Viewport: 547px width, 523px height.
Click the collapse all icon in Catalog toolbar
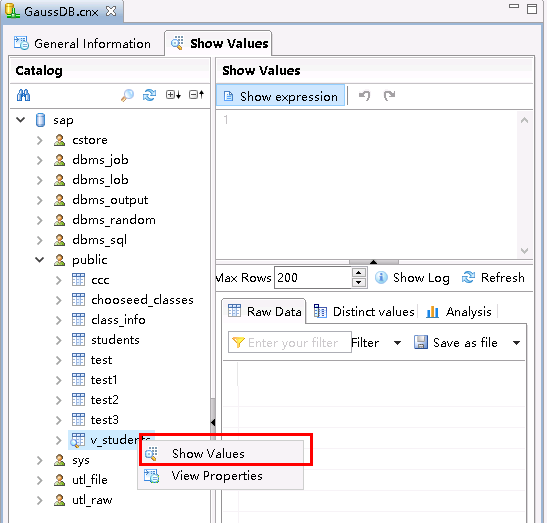tap(196, 95)
